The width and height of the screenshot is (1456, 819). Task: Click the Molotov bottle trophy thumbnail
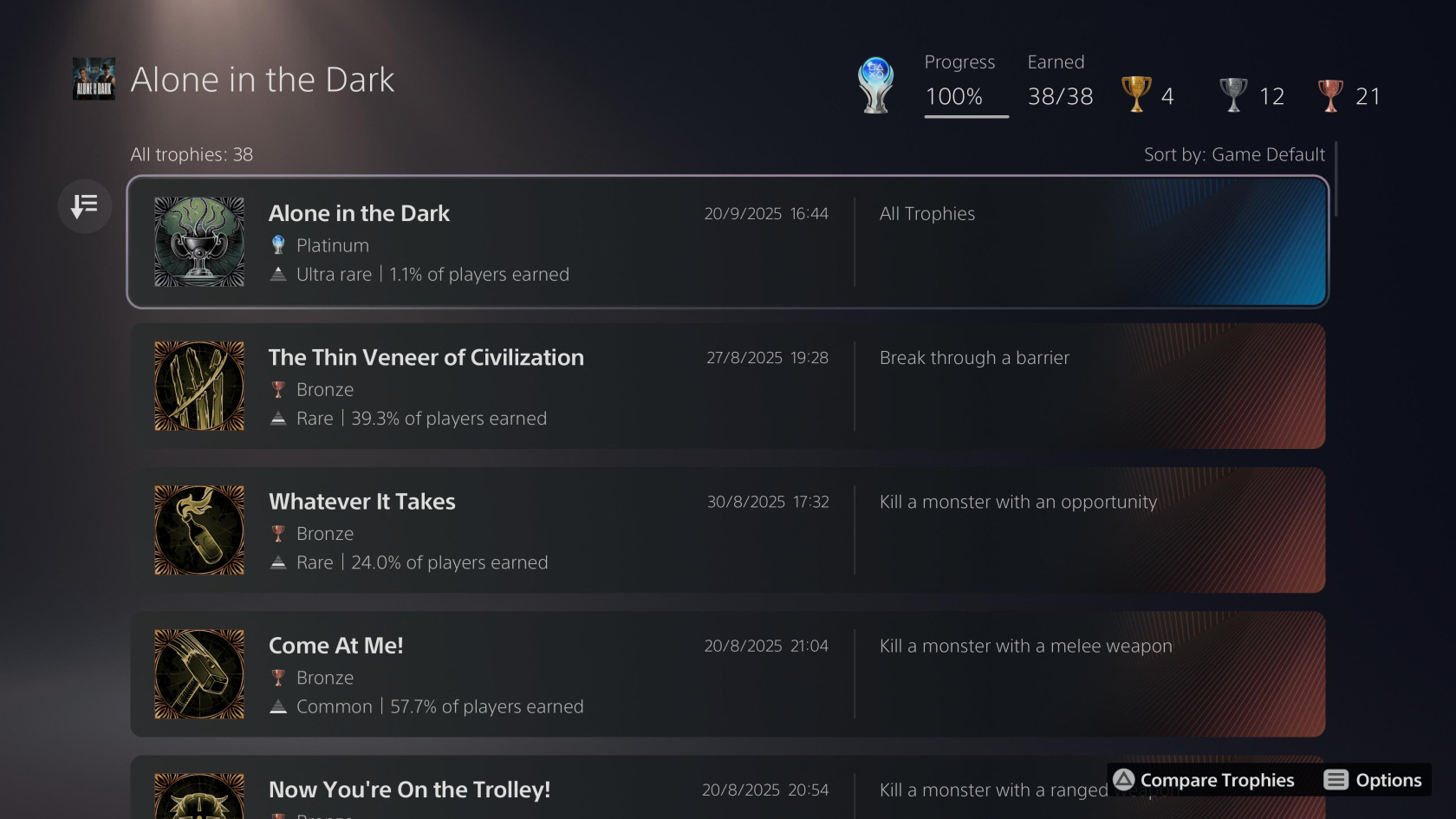point(199,530)
